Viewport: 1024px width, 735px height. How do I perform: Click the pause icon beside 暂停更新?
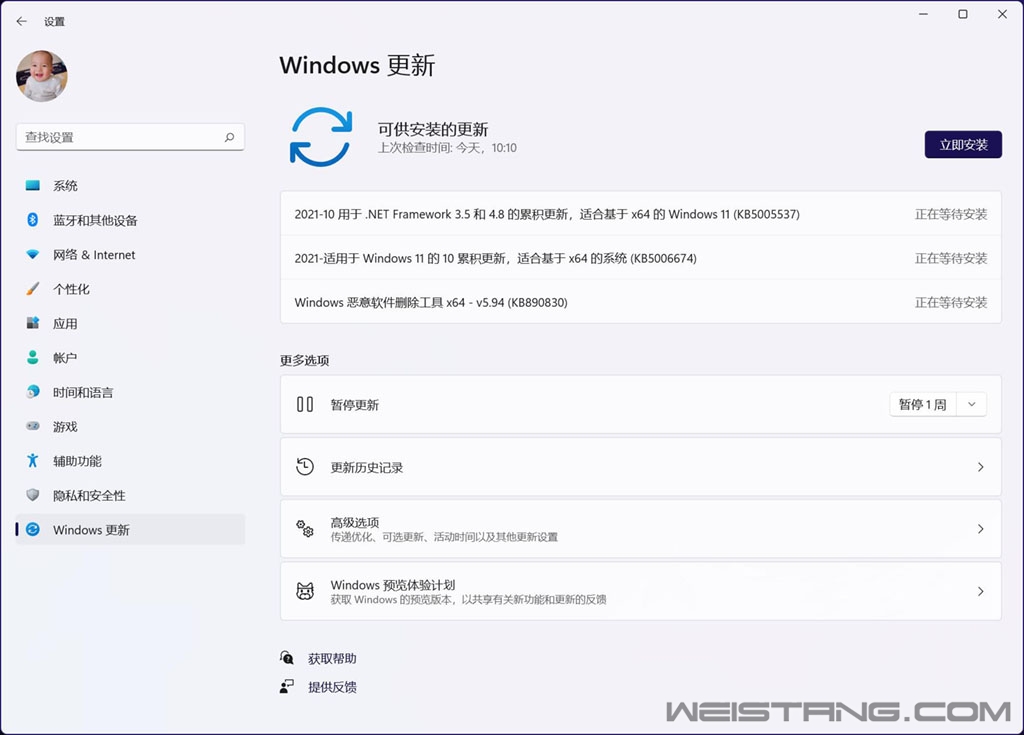click(x=305, y=404)
